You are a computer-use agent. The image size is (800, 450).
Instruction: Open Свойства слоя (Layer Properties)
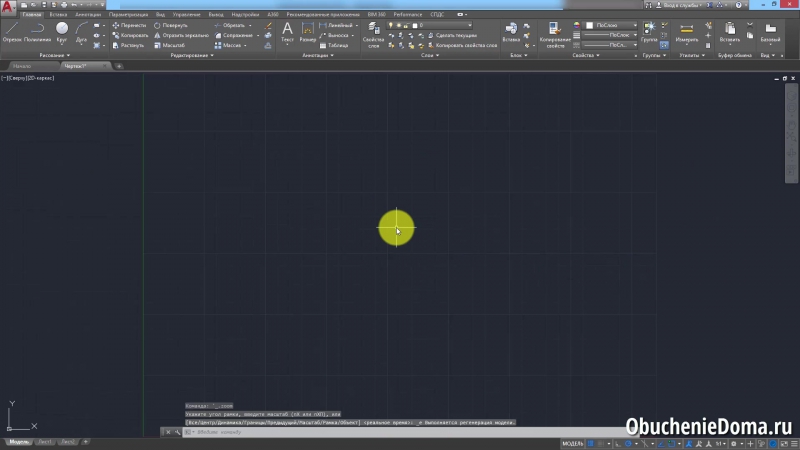(373, 35)
